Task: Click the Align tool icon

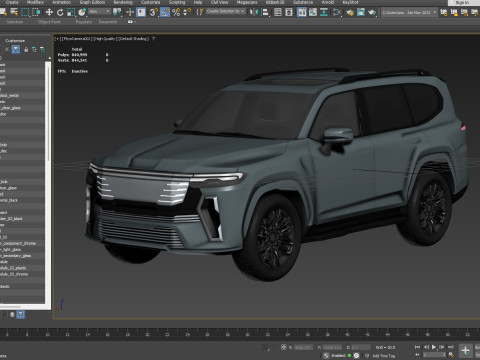Action: (x=265, y=13)
